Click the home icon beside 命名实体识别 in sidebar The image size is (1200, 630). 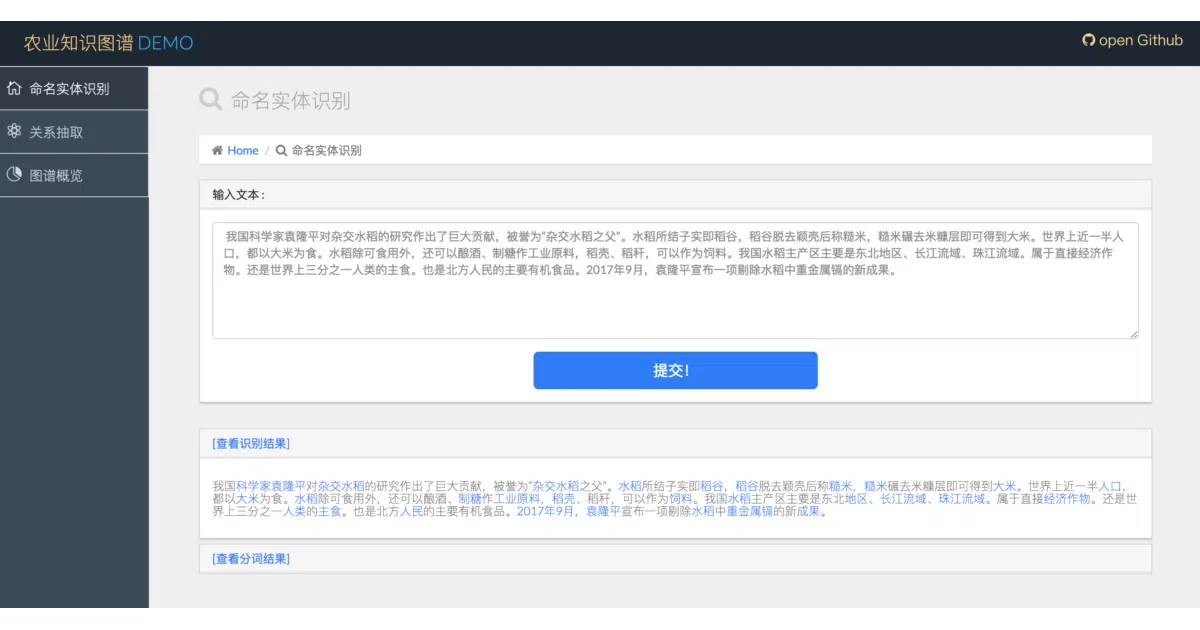point(14,88)
